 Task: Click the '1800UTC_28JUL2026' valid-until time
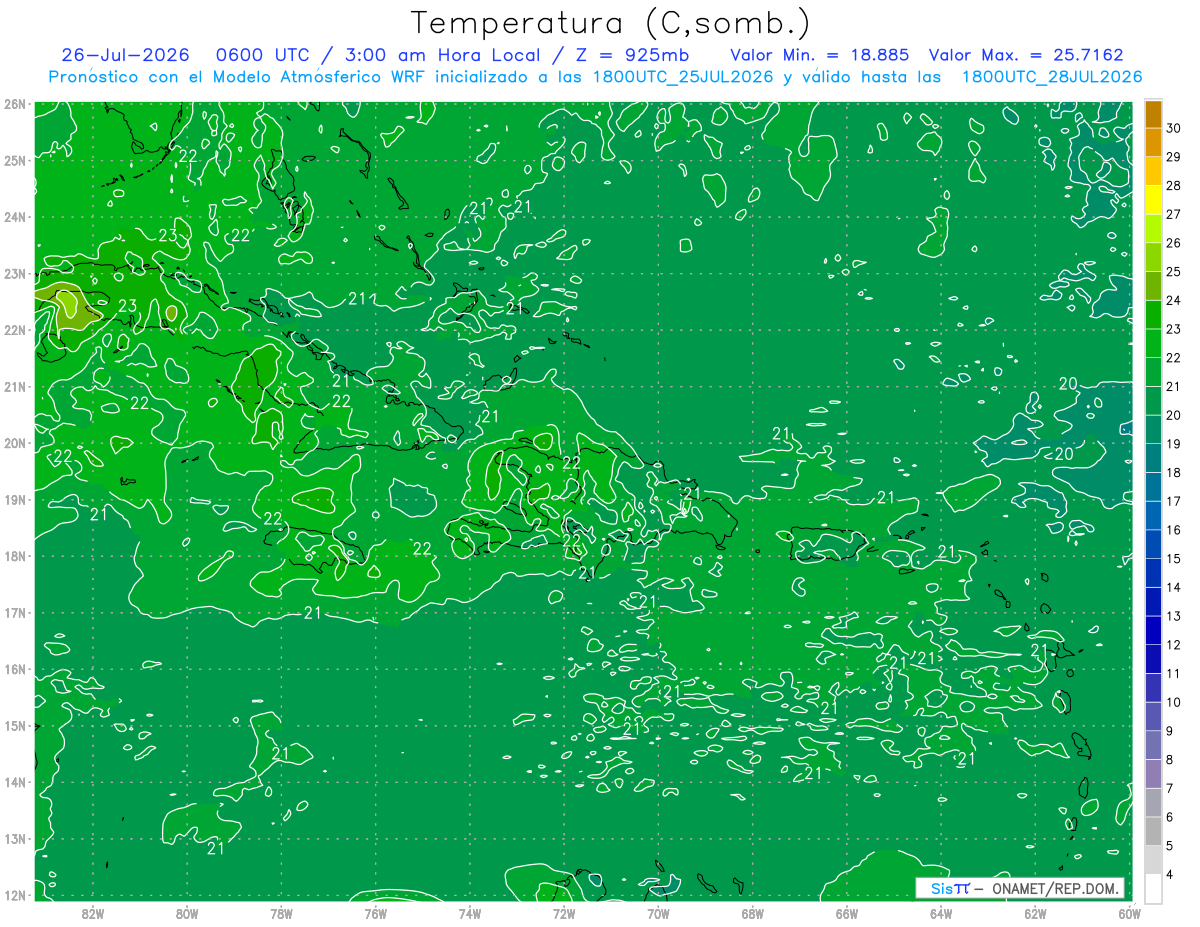[1052, 77]
